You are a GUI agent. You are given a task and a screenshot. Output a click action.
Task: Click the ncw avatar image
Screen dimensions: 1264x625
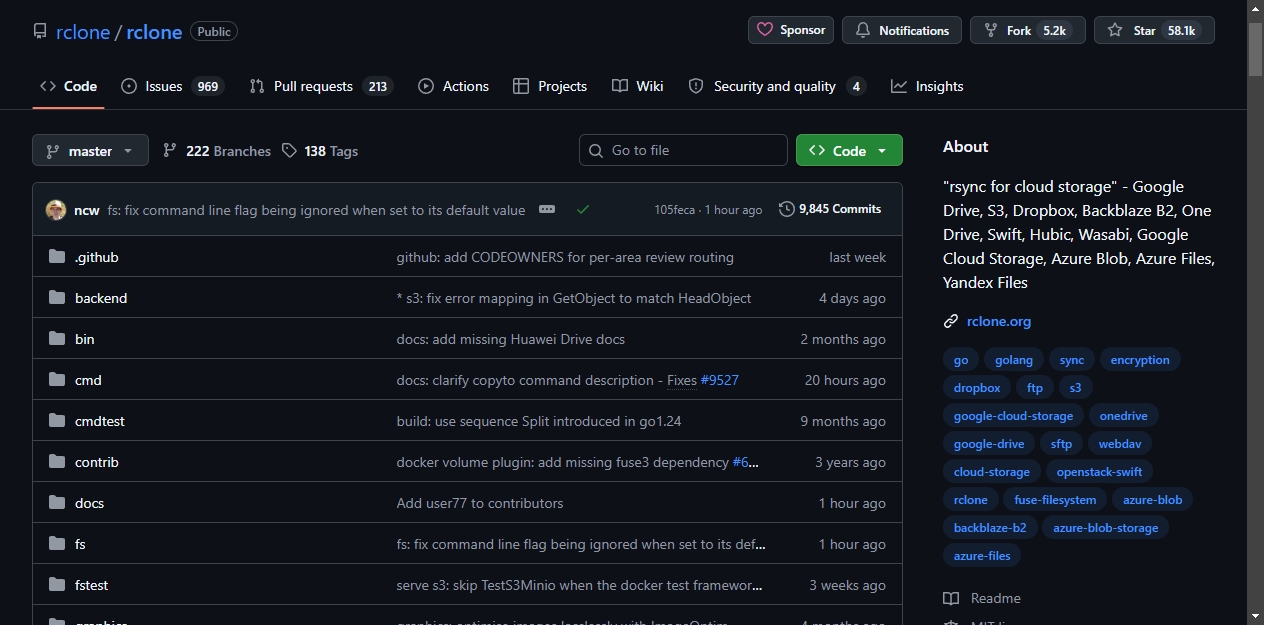56,210
